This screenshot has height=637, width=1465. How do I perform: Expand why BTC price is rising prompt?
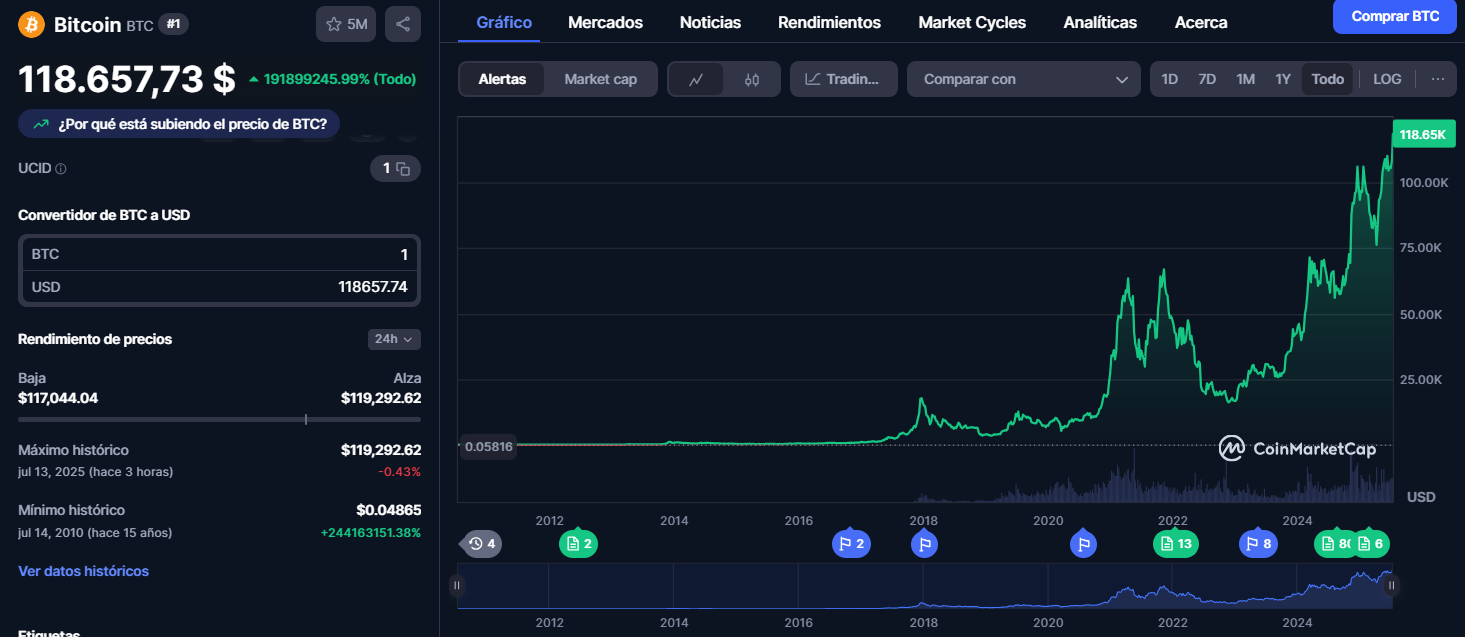179,124
